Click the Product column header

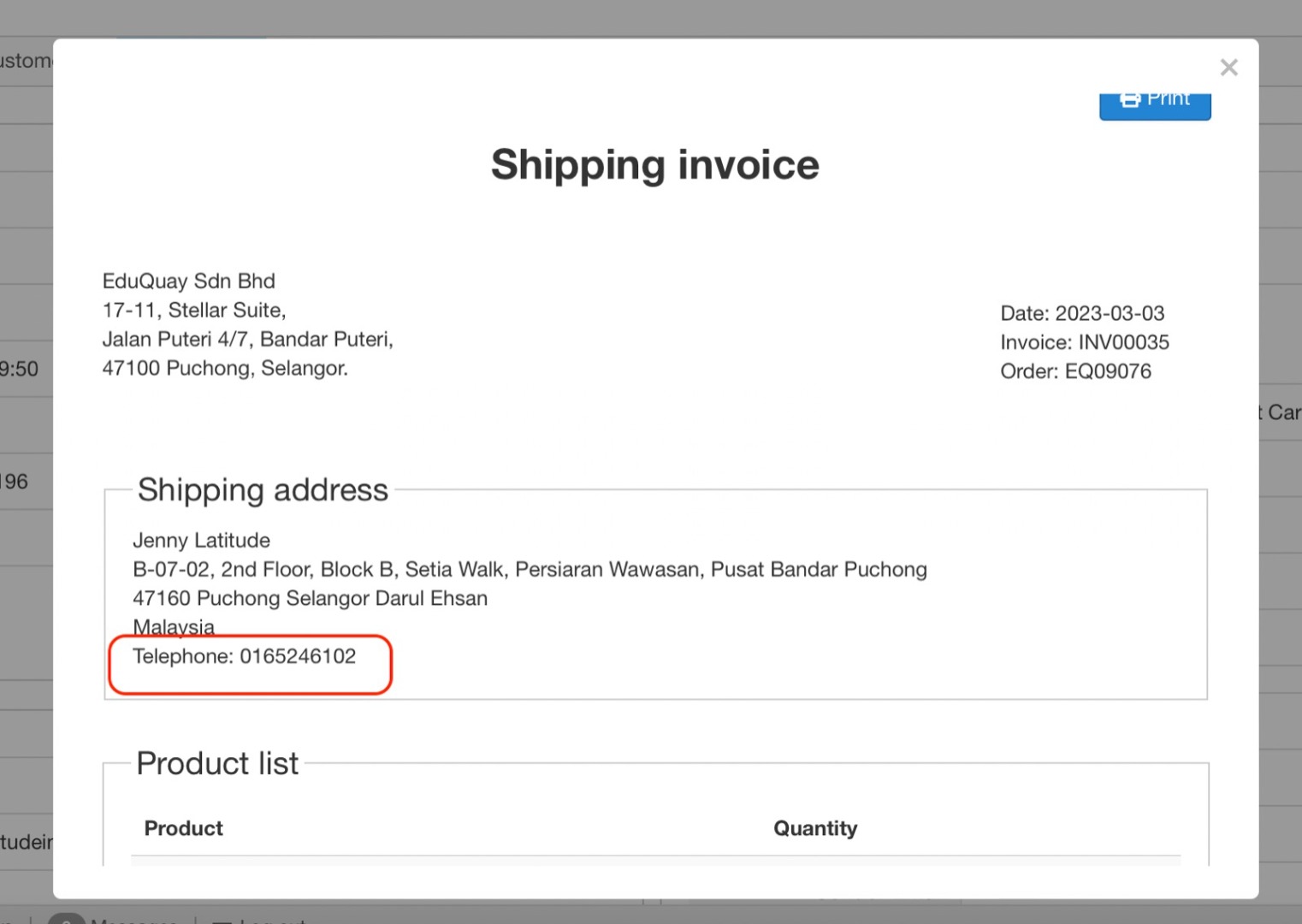183,828
